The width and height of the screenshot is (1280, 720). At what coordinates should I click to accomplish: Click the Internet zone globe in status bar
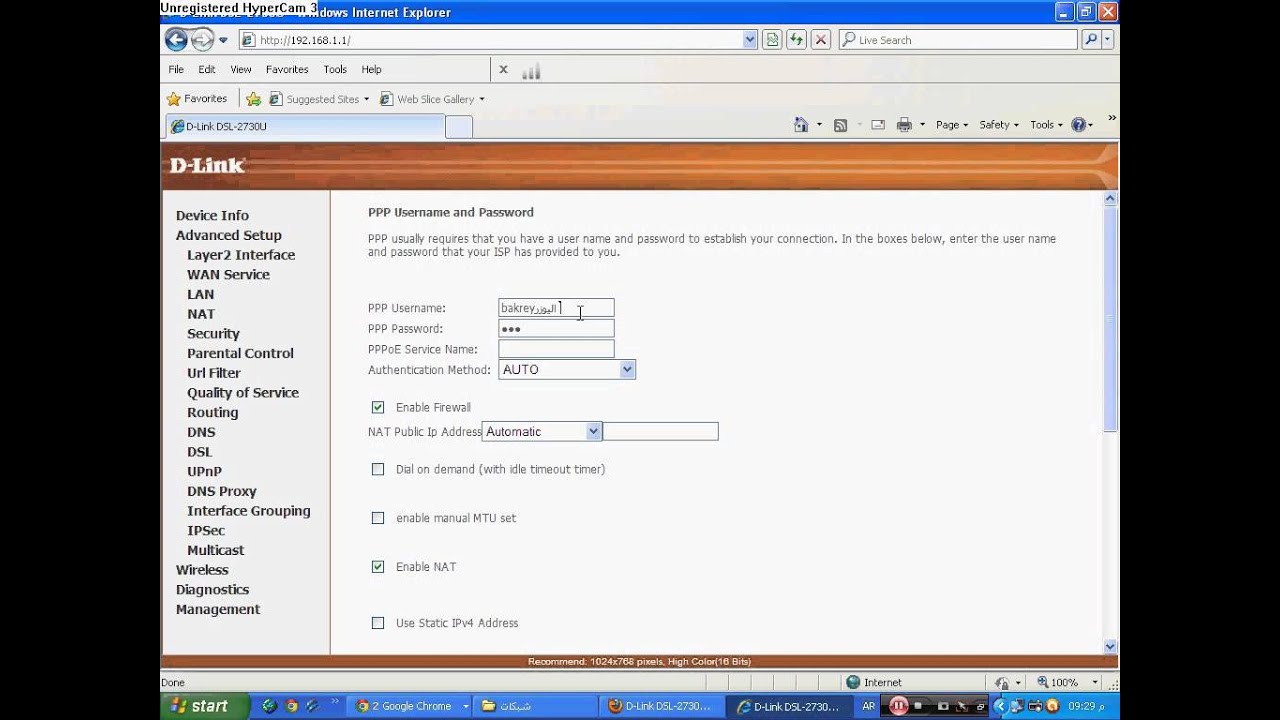[853, 682]
